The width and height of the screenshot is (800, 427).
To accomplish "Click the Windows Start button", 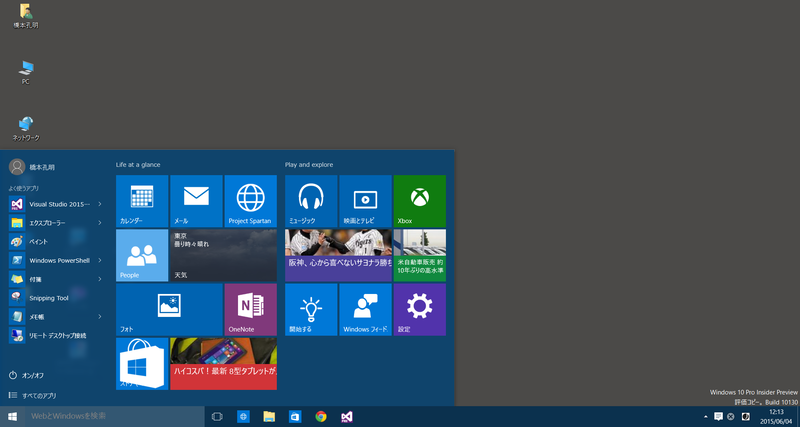I will 12,417.
